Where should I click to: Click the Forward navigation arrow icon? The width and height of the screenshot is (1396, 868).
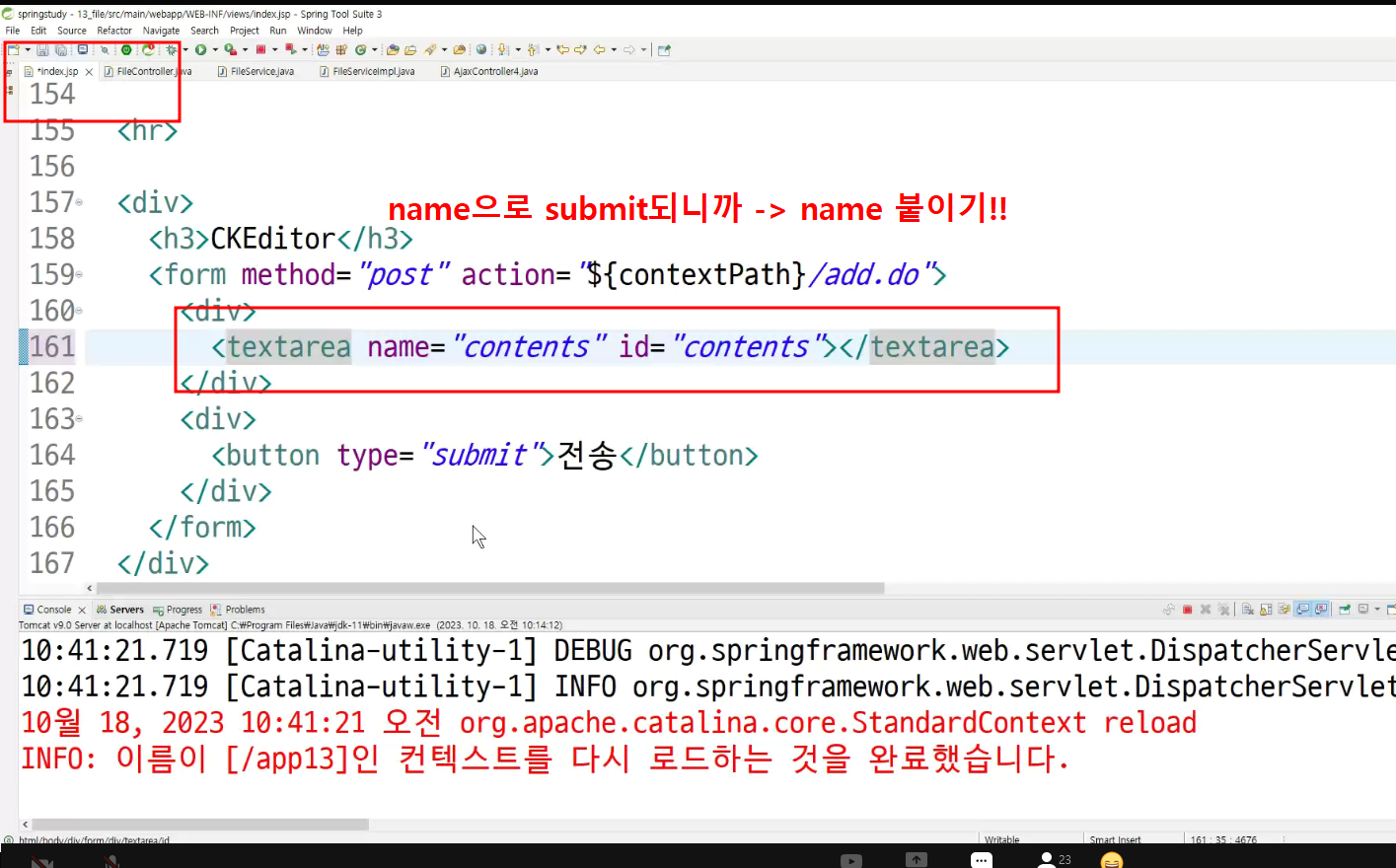point(629,49)
